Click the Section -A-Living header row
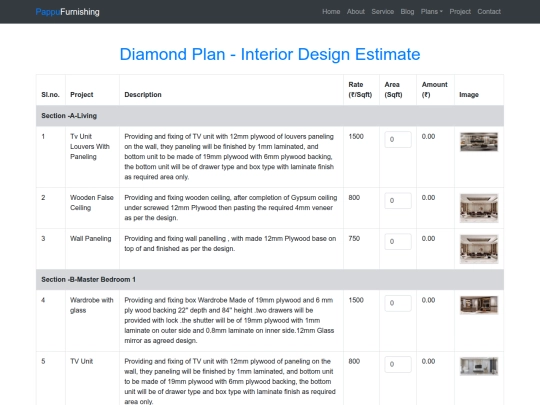 tap(270, 116)
